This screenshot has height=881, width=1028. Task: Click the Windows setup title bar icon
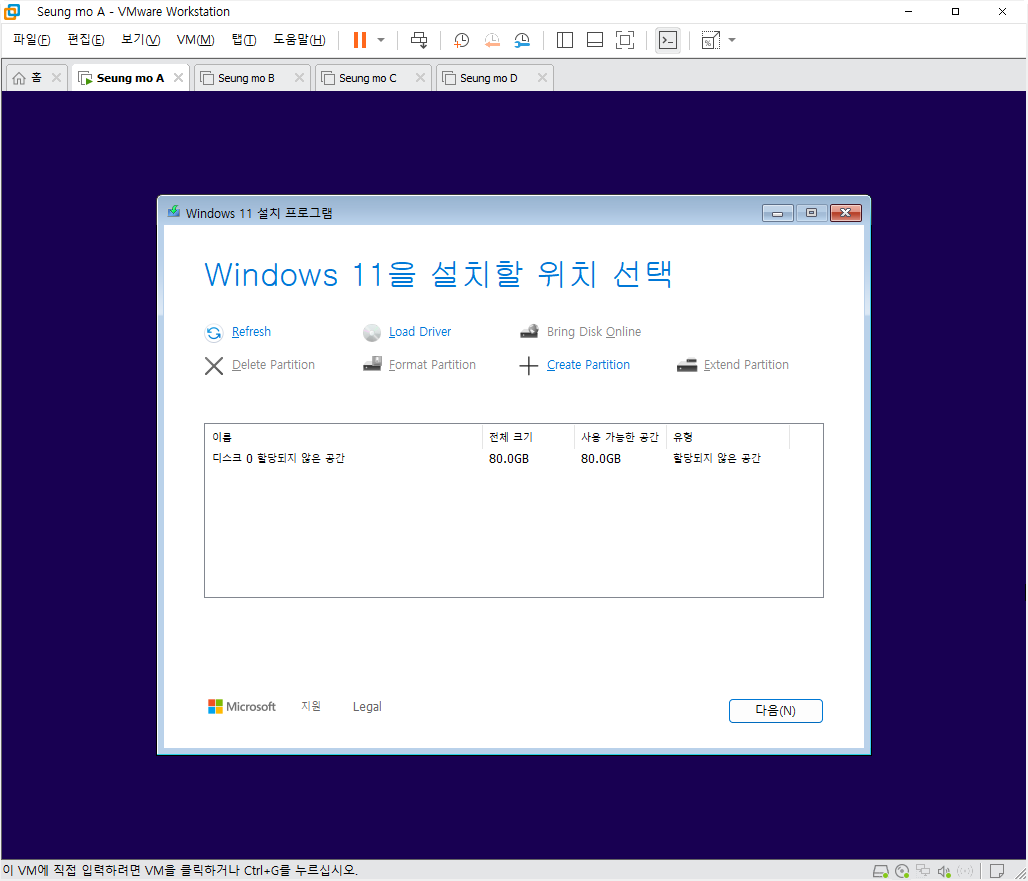(x=174, y=212)
